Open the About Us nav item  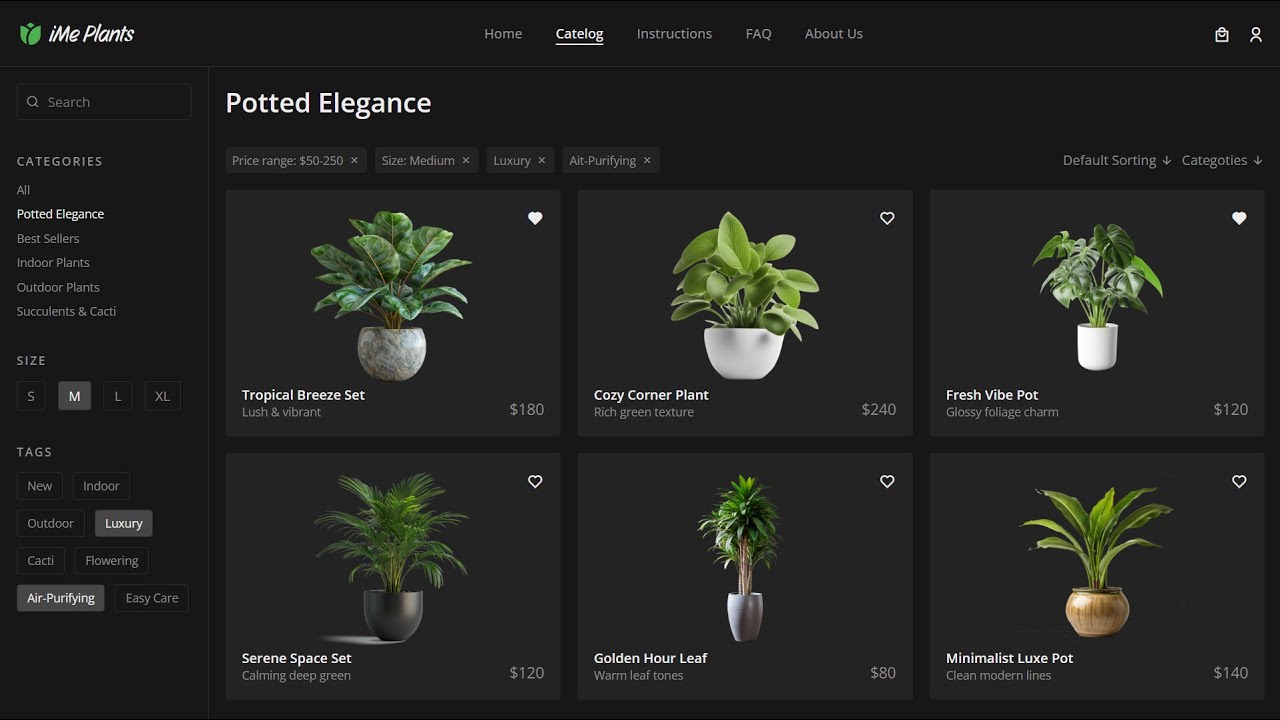pyautogui.click(x=834, y=34)
